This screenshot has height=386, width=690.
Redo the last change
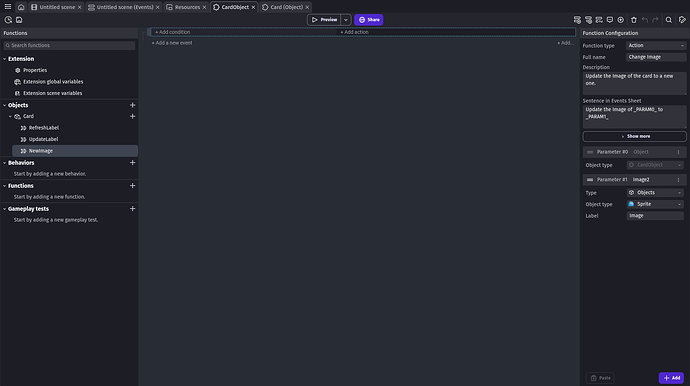point(655,20)
